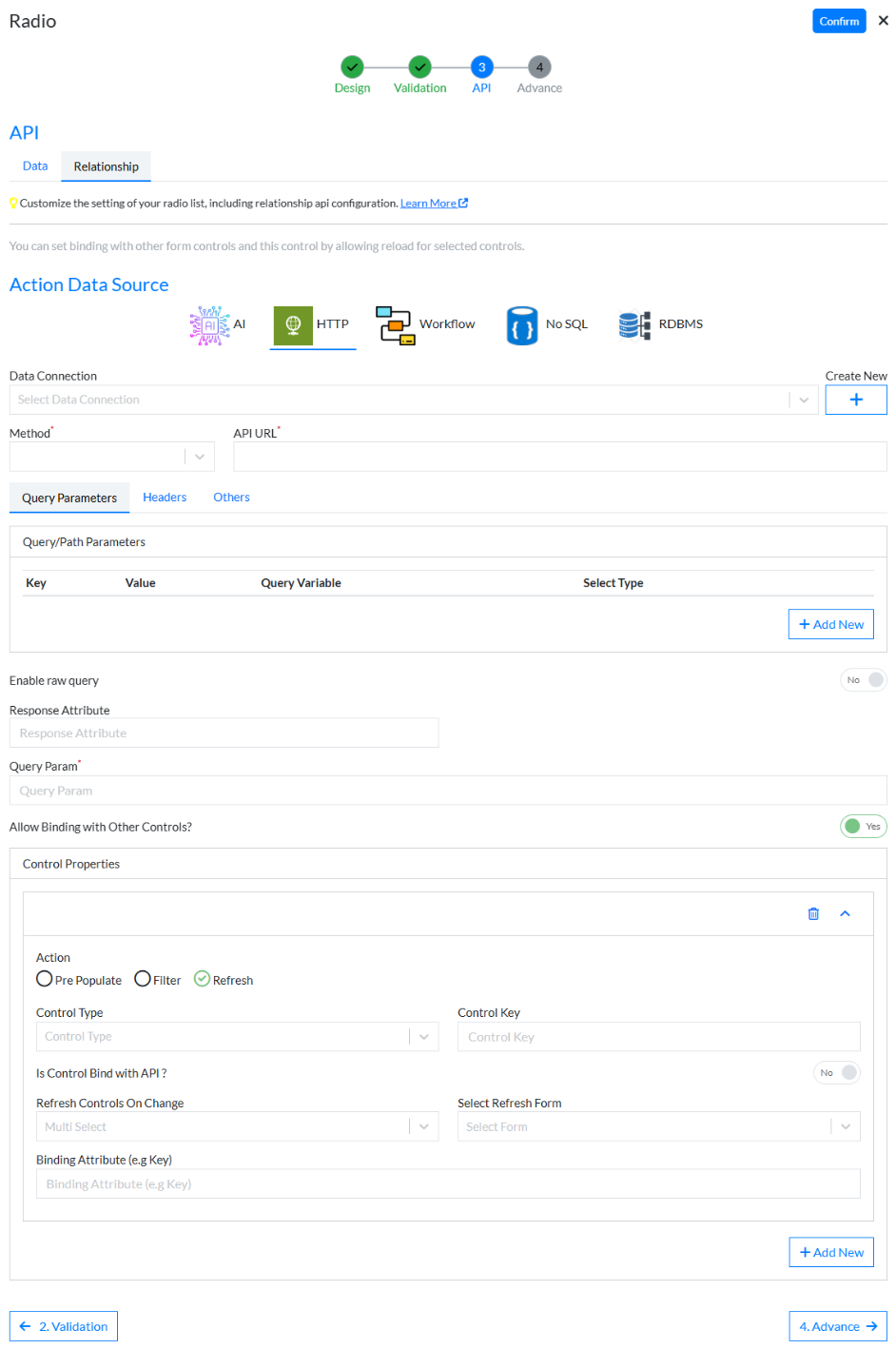Select the Workflow data source icon
Viewport: 896px width, 1349px height.
pyautogui.click(x=394, y=325)
